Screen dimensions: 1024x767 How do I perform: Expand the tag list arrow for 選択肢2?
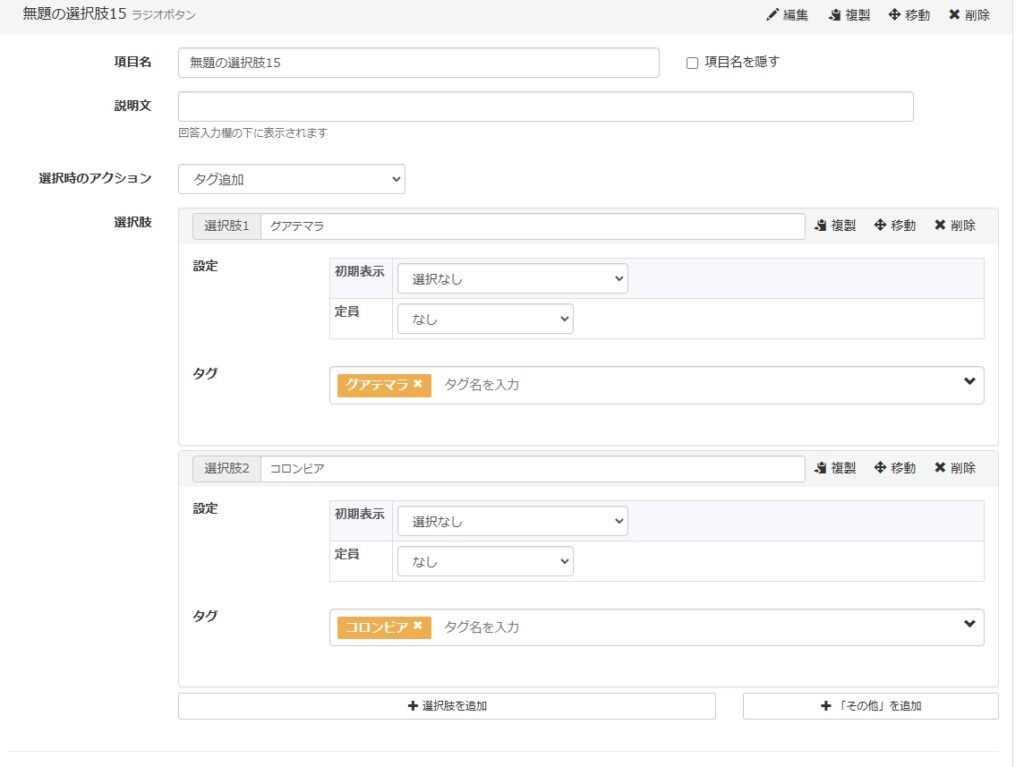click(x=968, y=624)
